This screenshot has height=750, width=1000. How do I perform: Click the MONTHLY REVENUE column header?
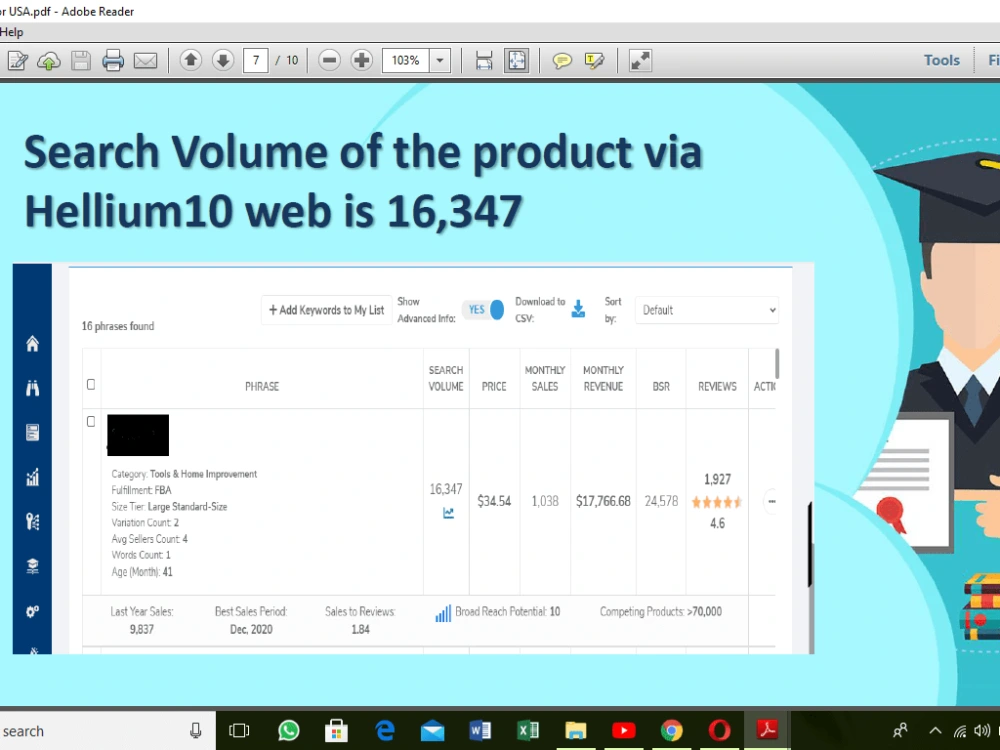(x=603, y=378)
